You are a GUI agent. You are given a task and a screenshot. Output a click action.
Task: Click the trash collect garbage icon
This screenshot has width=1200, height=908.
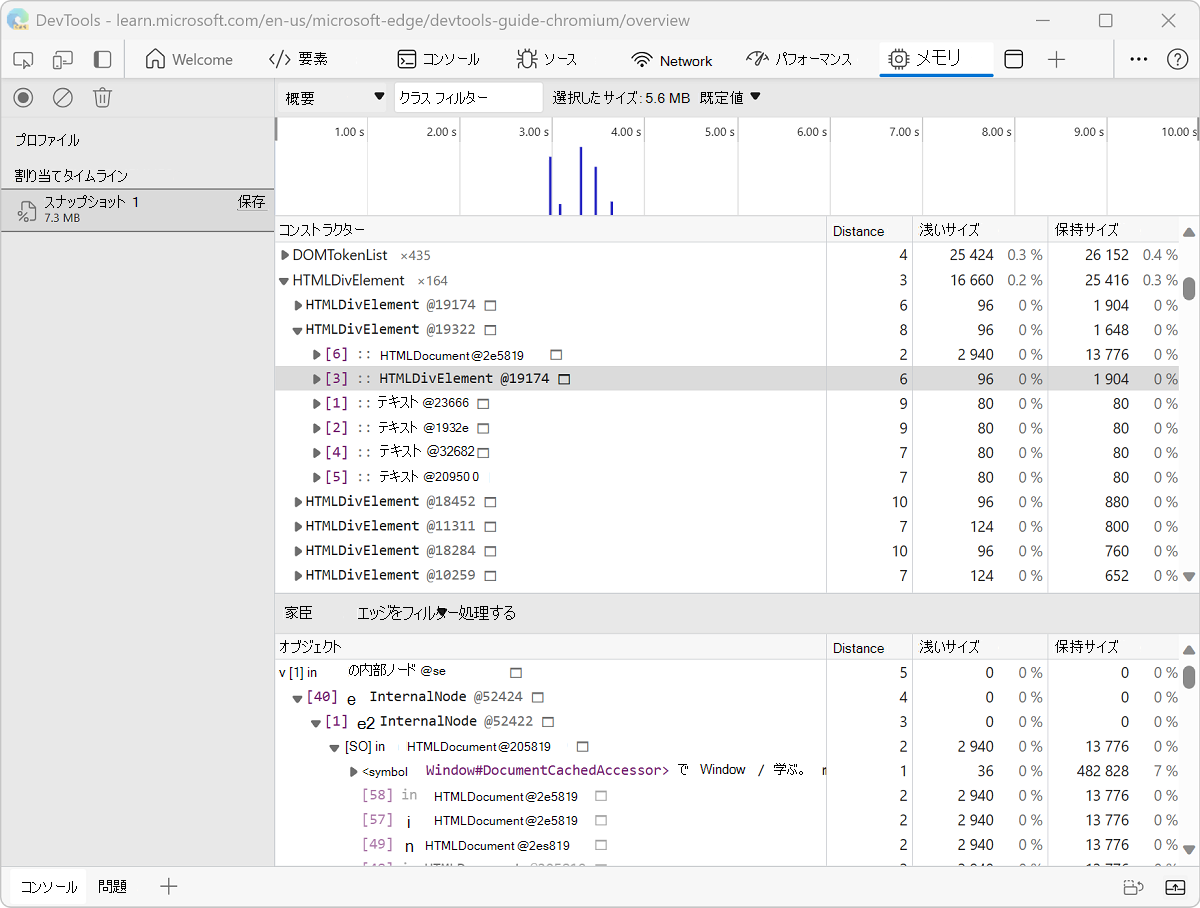[x=102, y=97]
